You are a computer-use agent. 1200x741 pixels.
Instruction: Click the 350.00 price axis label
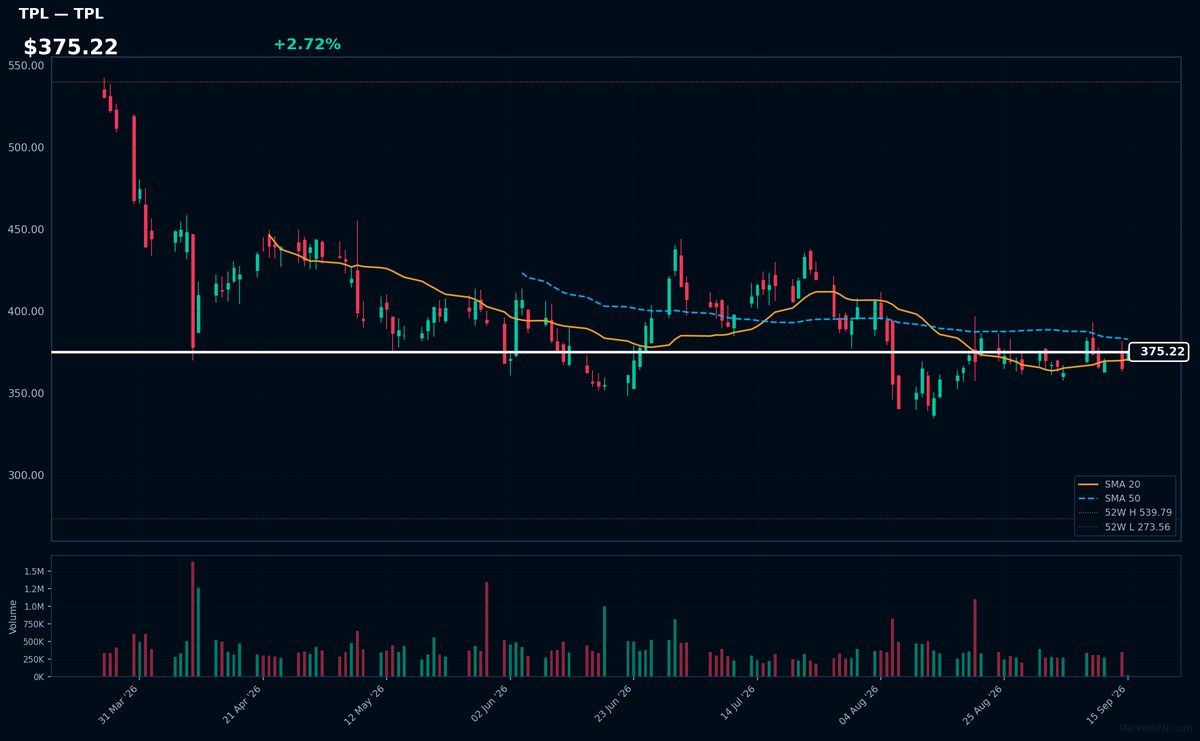coord(26,394)
